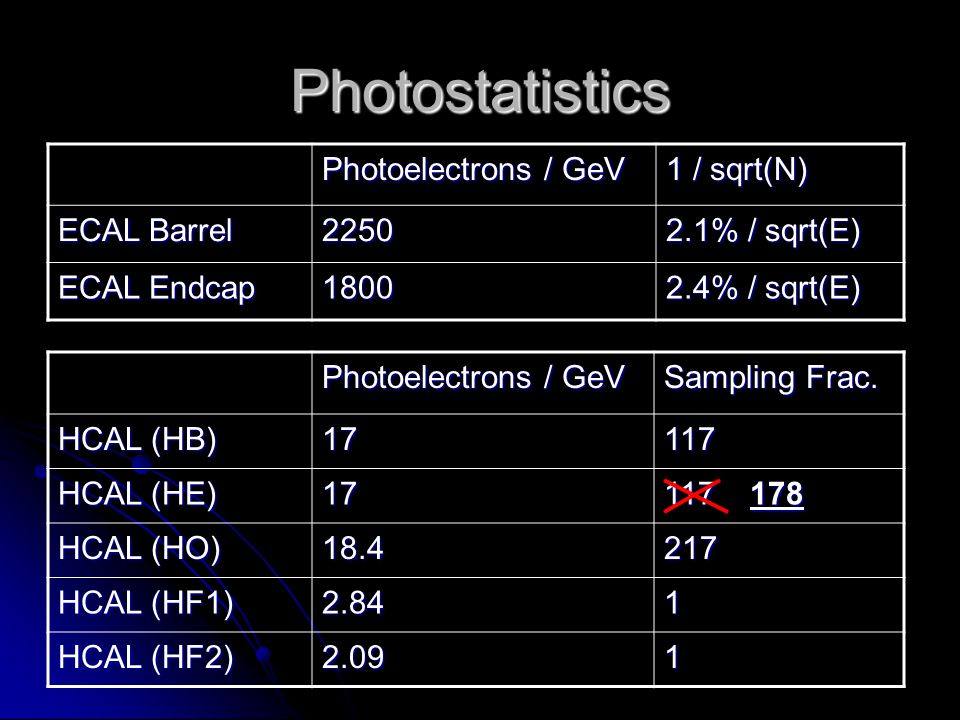Click the "1" sampling value in HF1 row
The image size is (960, 720).
(672, 602)
